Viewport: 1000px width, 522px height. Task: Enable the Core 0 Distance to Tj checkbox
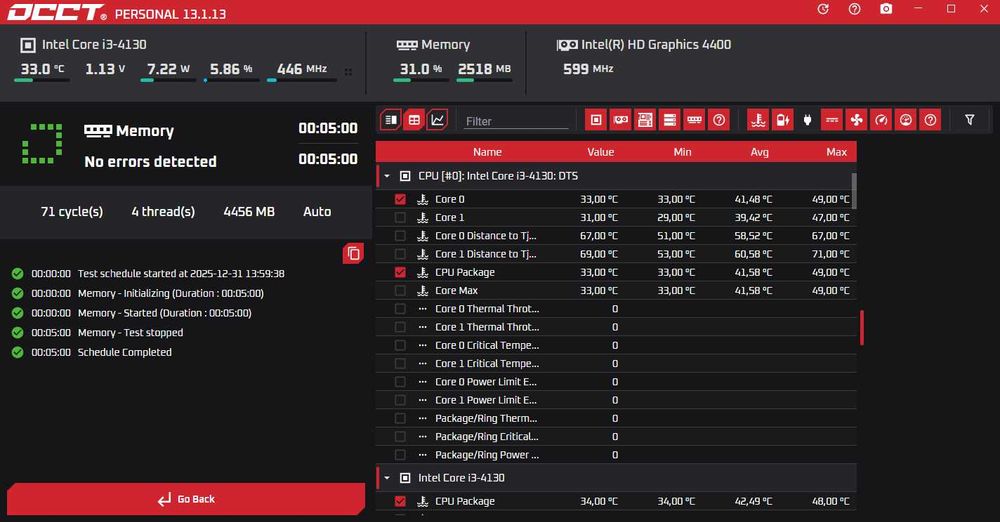tap(400, 235)
